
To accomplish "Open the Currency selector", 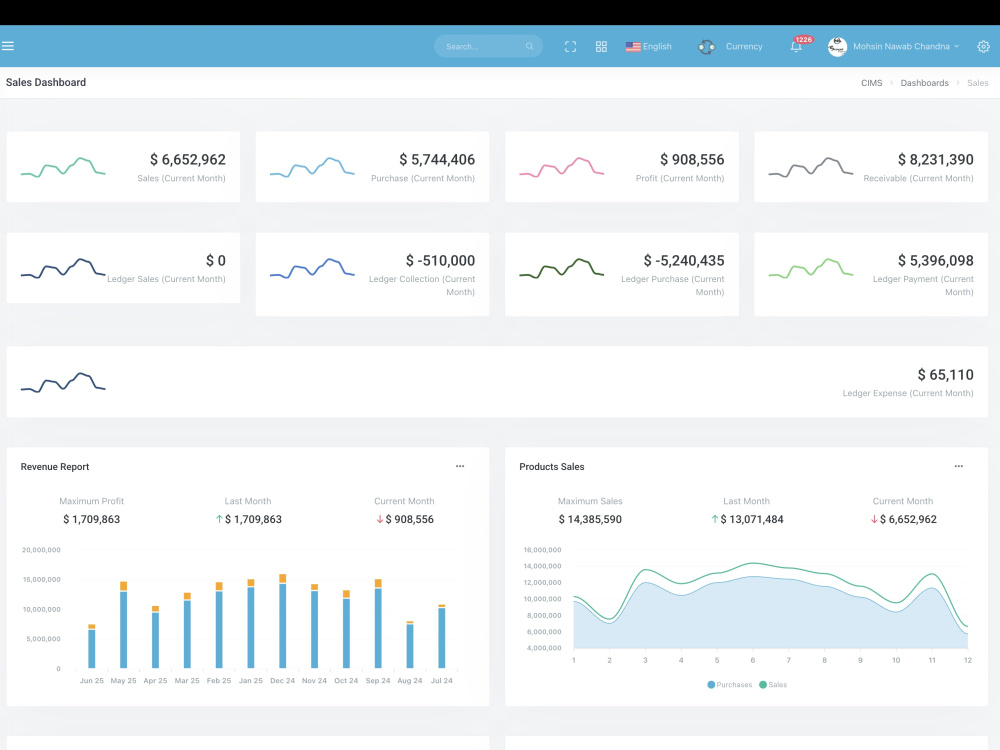I will (744, 47).
